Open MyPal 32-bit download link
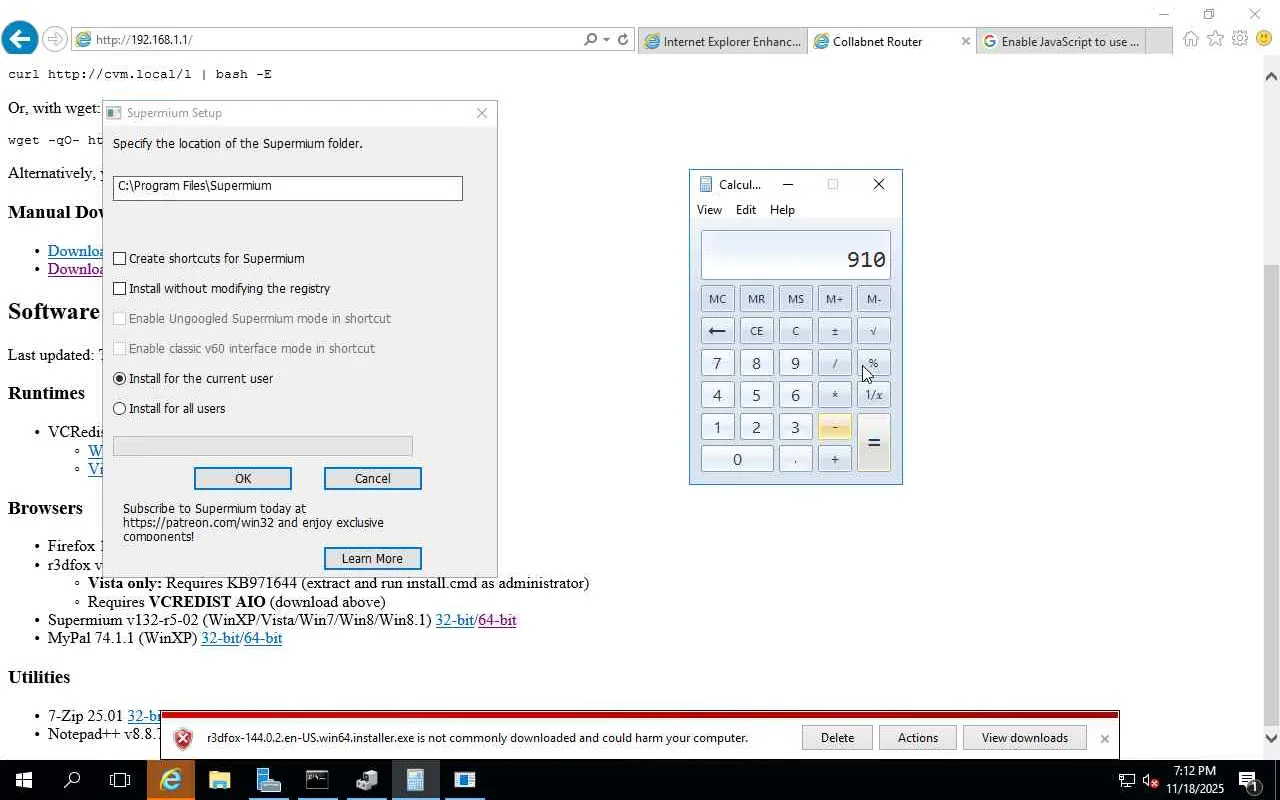The width and height of the screenshot is (1280, 800). (x=220, y=638)
